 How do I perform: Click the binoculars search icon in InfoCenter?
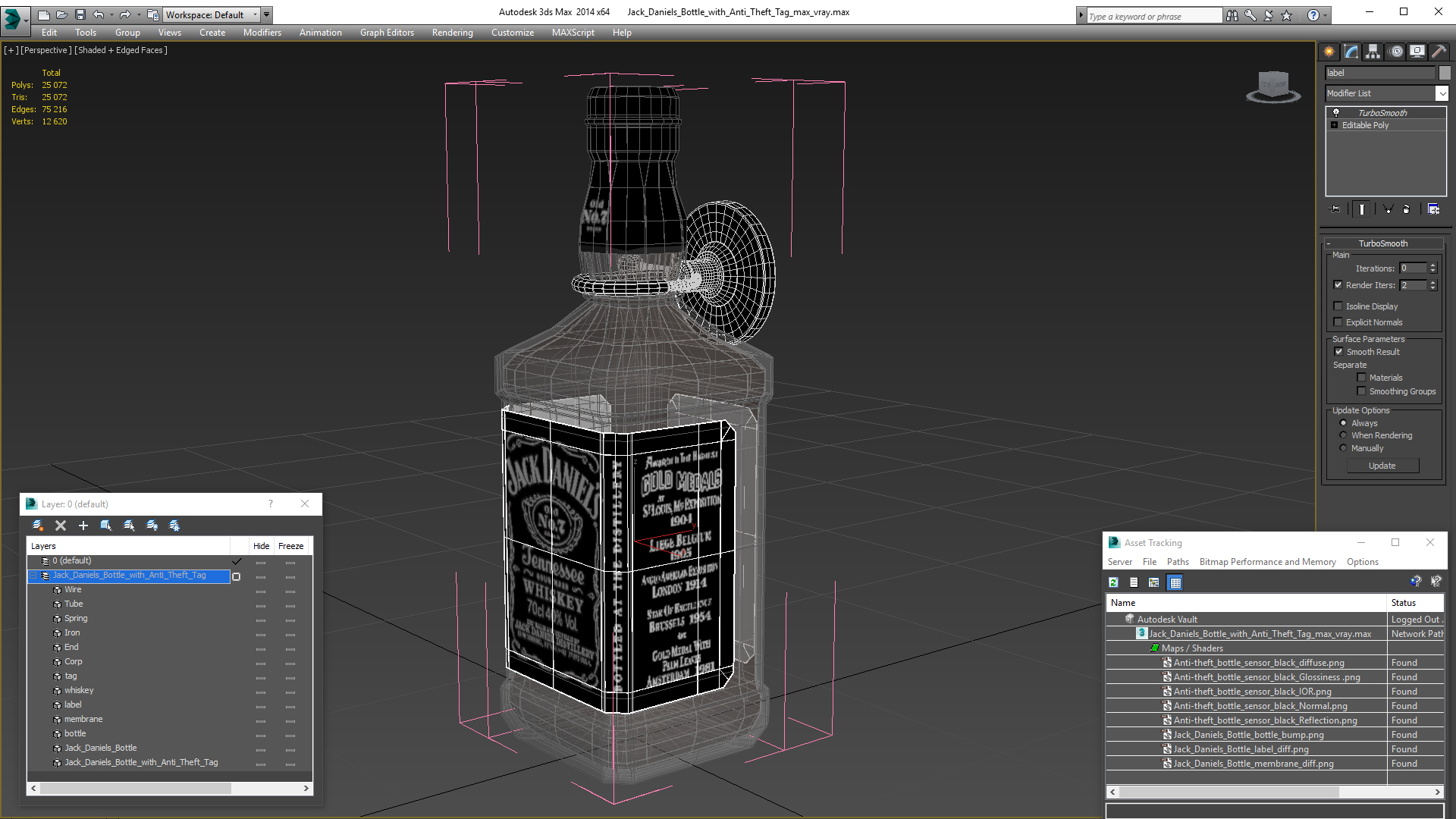[x=1232, y=15]
